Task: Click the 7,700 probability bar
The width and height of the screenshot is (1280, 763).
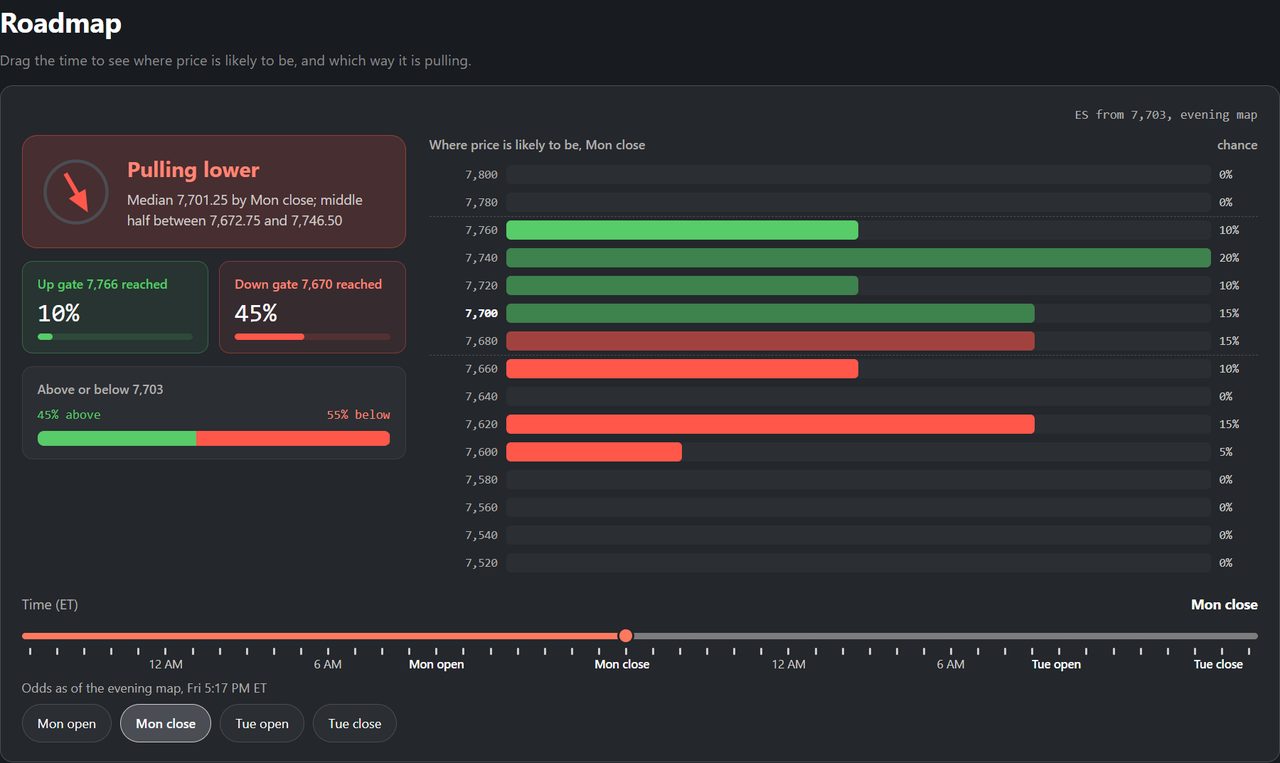Action: pos(770,313)
